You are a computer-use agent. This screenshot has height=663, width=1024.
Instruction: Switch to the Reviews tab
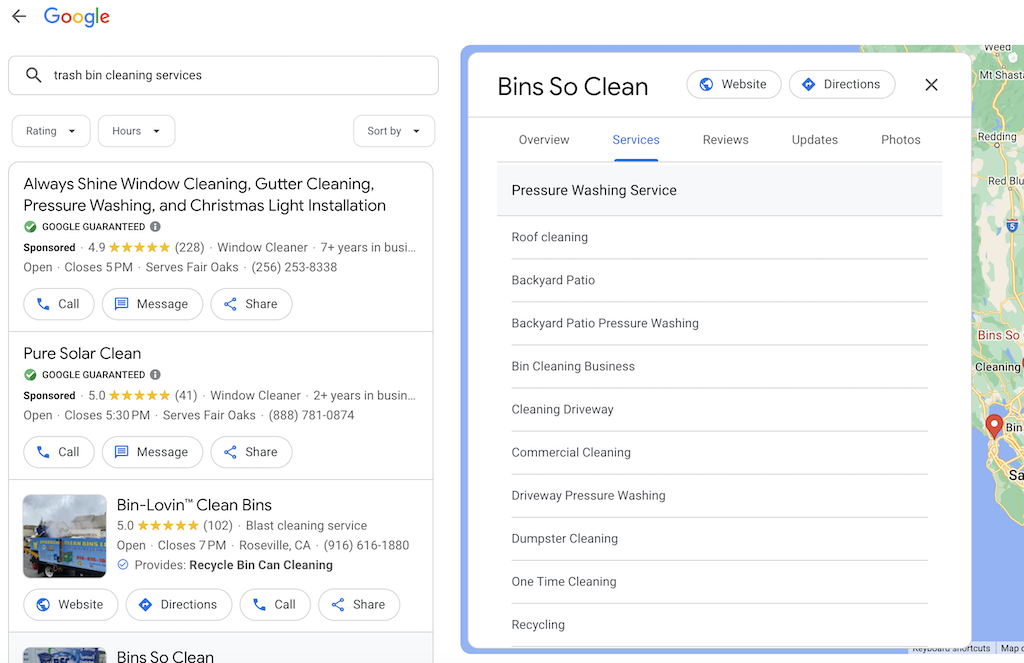(x=725, y=140)
